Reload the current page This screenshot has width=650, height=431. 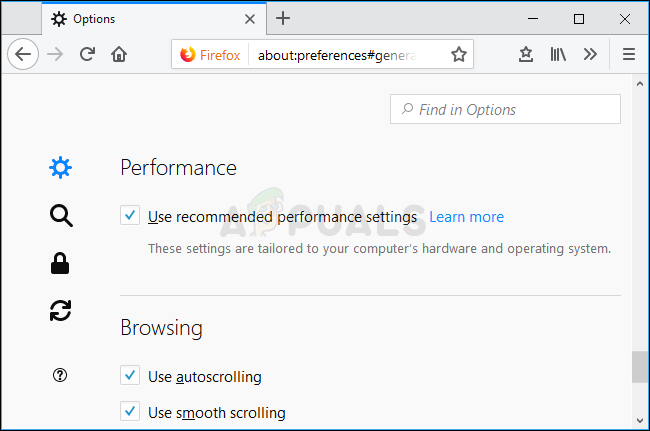pos(87,55)
